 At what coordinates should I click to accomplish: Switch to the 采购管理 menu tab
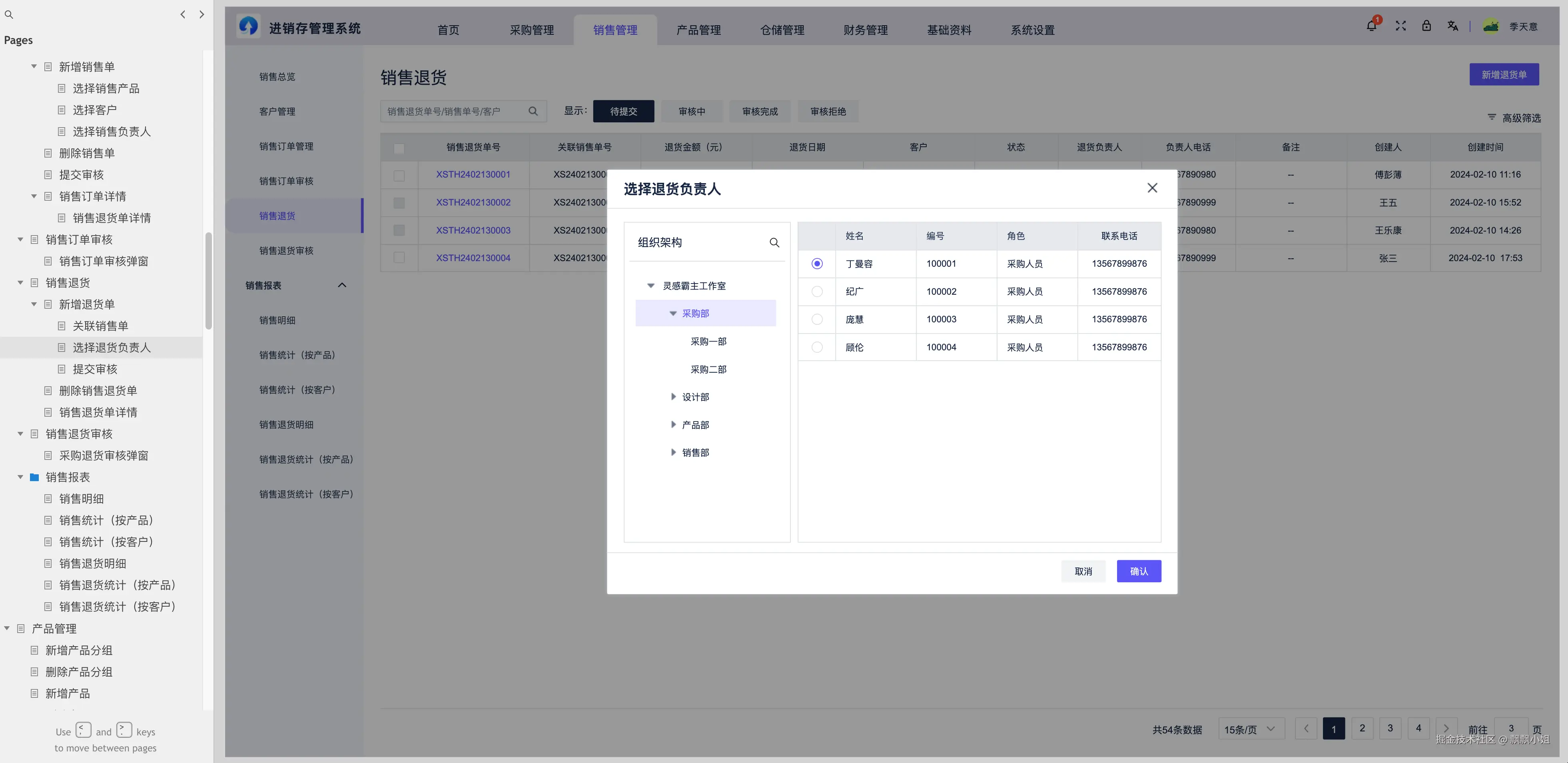(531, 29)
